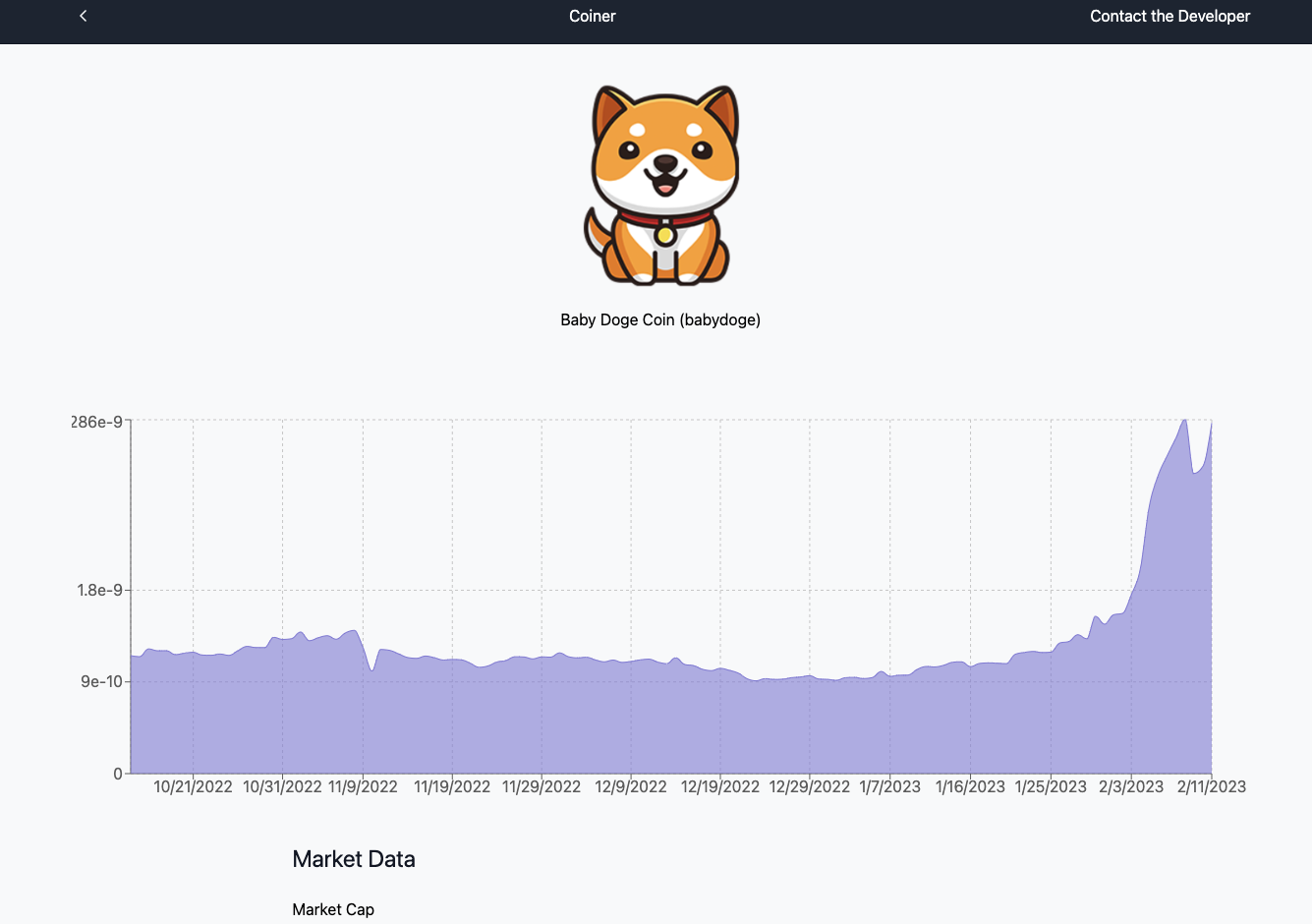The height and width of the screenshot is (924, 1312).
Task: Click the 11/29/2022 x-axis date label
Action: pyautogui.click(x=542, y=786)
